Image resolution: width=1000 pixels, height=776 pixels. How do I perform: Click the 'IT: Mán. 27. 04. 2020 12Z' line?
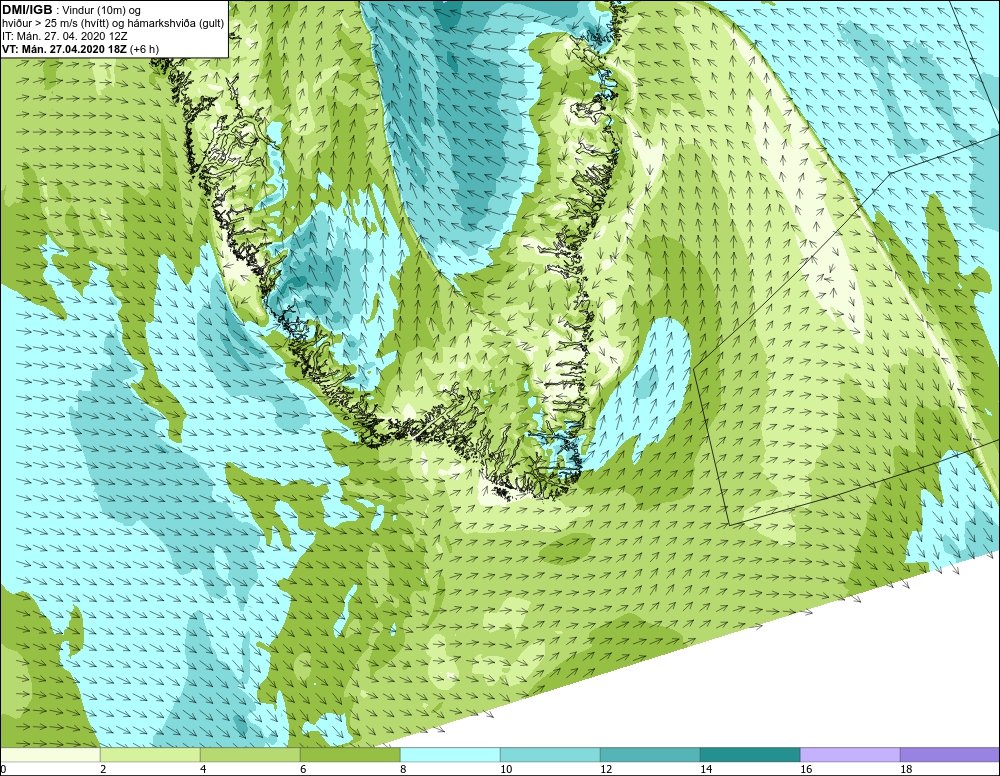(65, 36)
